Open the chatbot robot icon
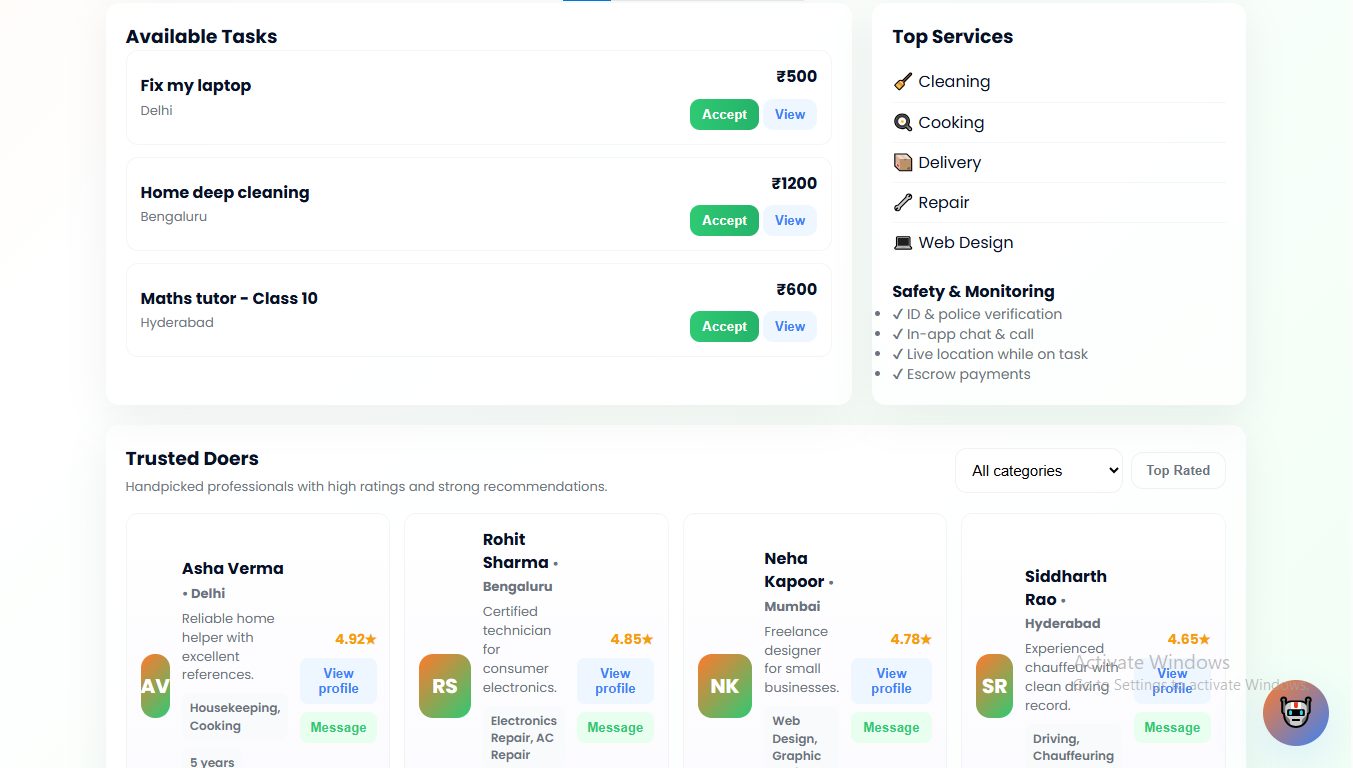The image size is (1353, 768). (1295, 713)
